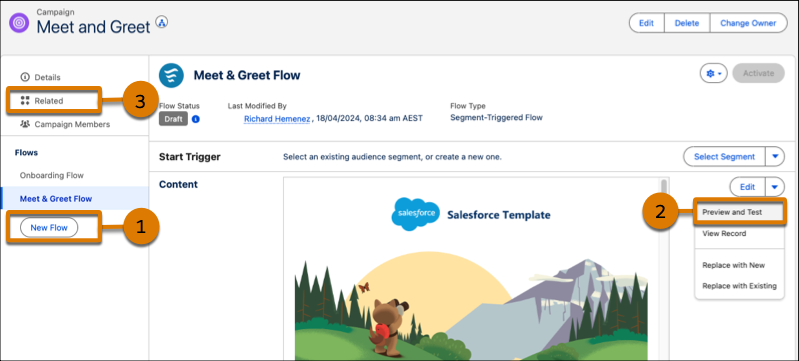Click the Related grid icon in sidebar
Viewport: 799px width, 361px height.
[24, 100]
